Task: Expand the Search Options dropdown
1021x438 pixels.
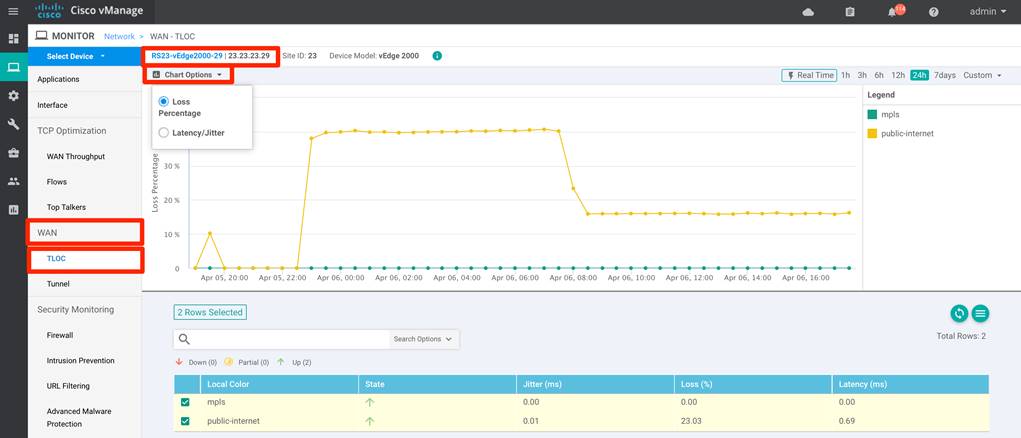Action: pyautogui.click(x=423, y=339)
